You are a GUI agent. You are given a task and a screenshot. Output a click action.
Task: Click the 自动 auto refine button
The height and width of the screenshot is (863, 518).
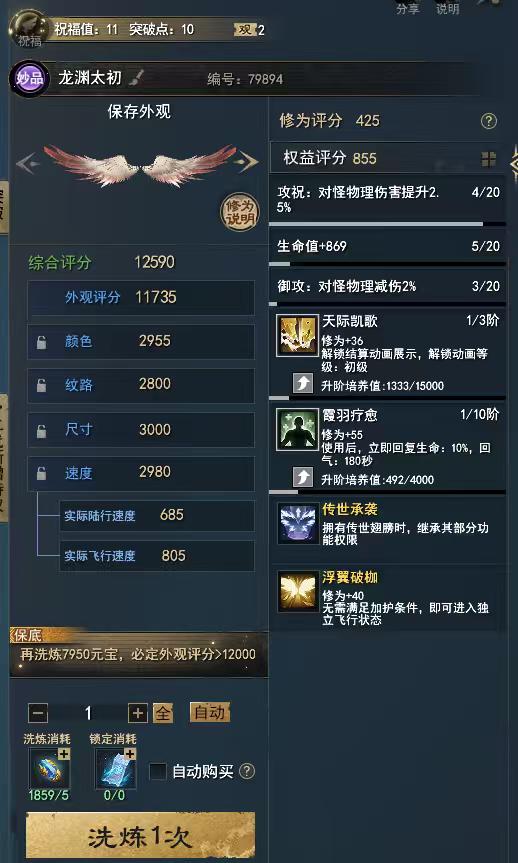point(209,713)
